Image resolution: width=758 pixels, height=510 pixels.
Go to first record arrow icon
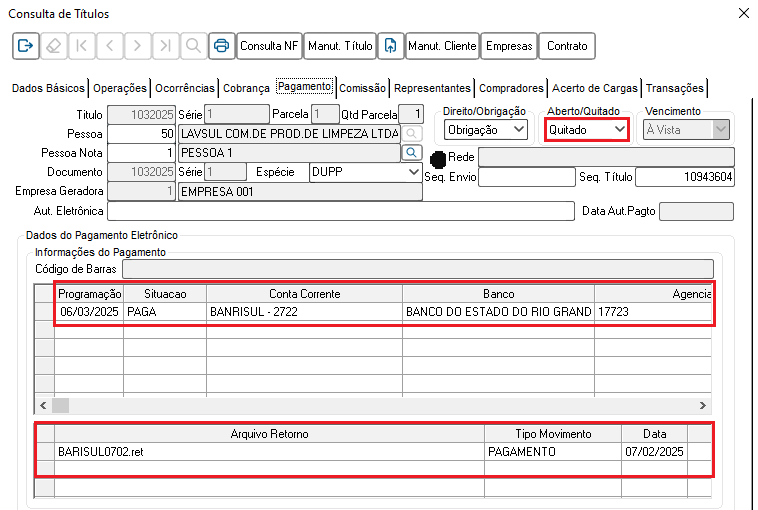point(82,46)
